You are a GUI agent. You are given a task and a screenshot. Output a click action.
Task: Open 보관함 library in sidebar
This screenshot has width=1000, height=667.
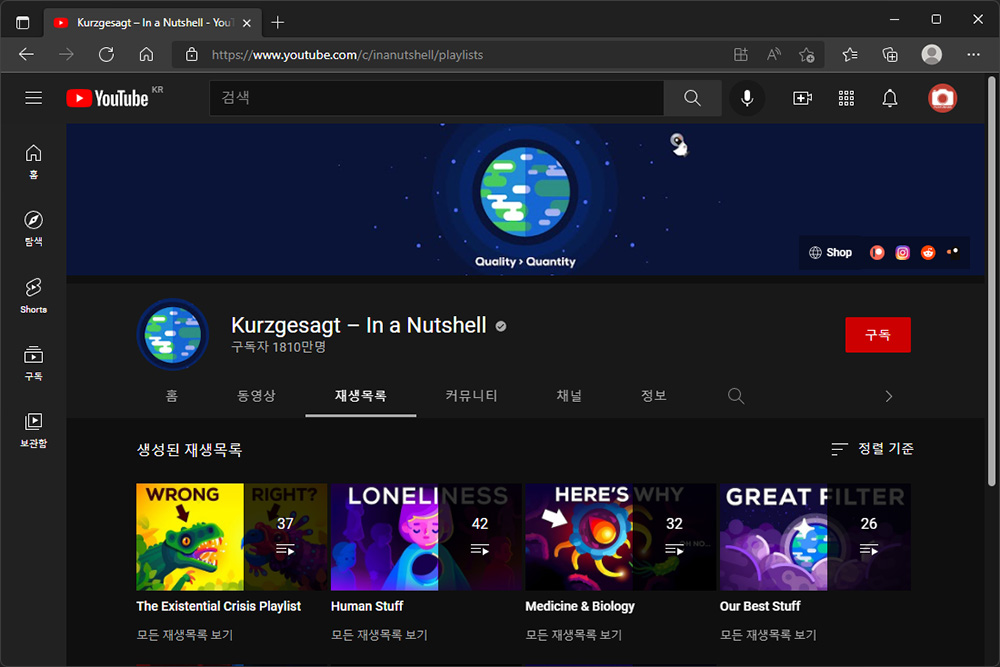(x=33, y=429)
